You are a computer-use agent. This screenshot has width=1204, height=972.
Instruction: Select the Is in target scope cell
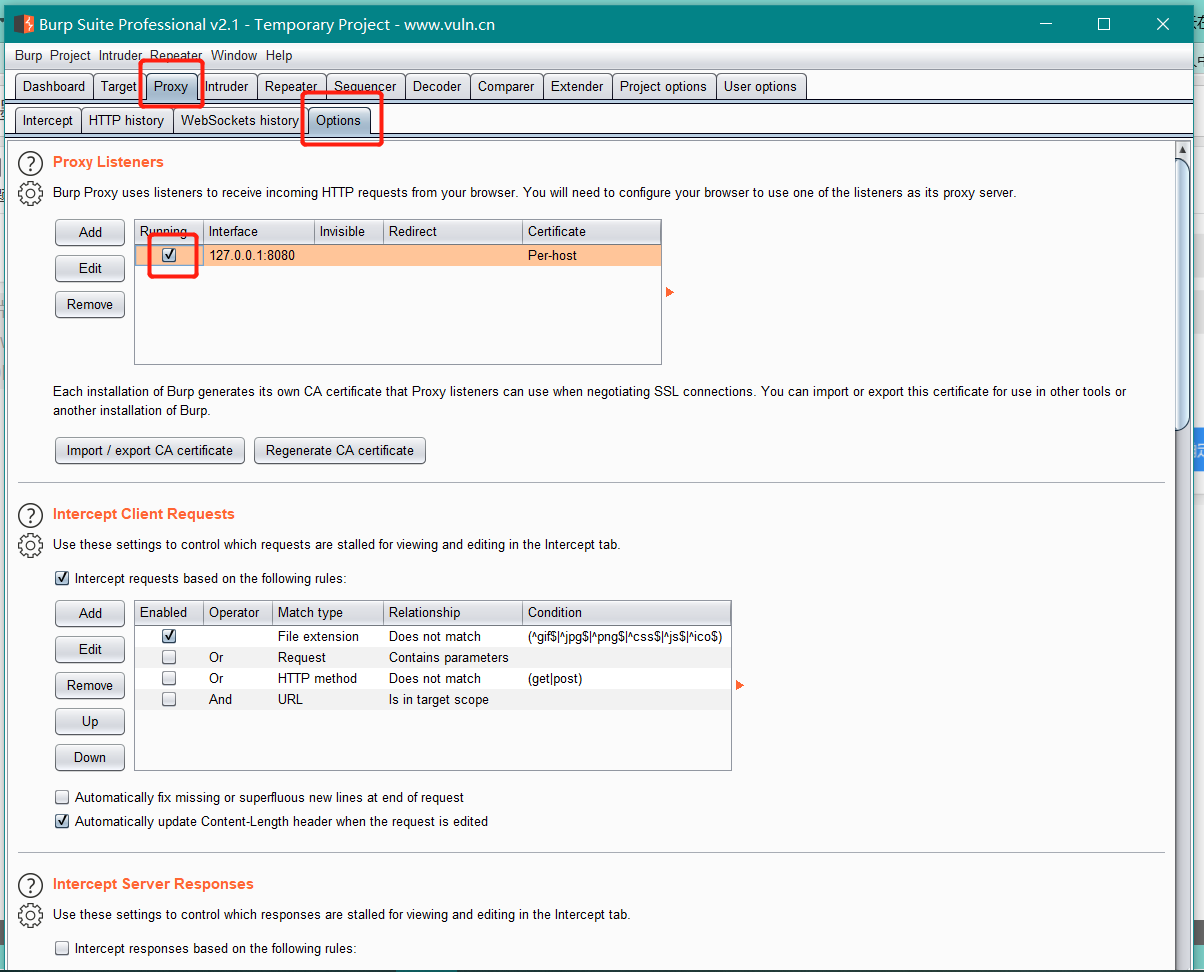pyautogui.click(x=453, y=699)
